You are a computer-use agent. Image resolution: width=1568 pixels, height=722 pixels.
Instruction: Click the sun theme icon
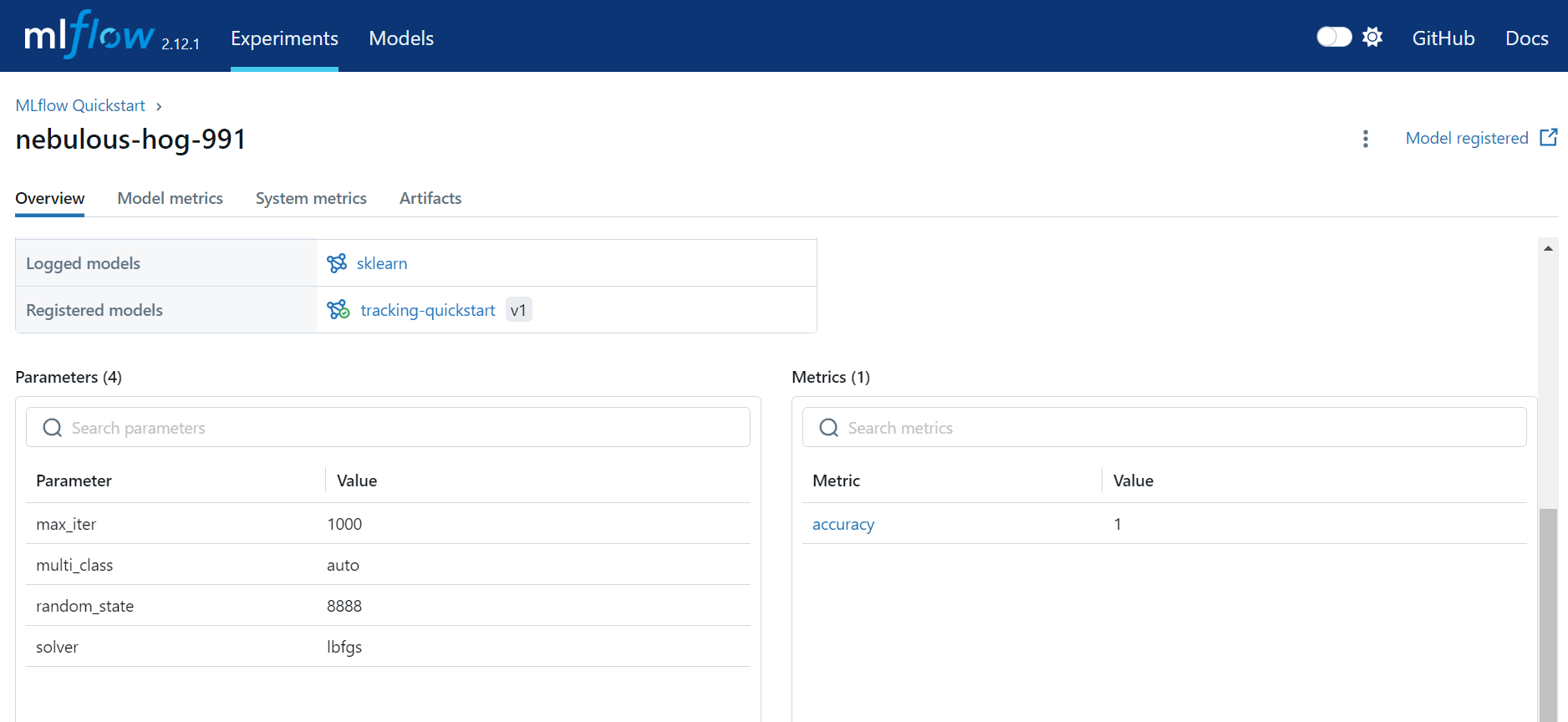pos(1372,37)
